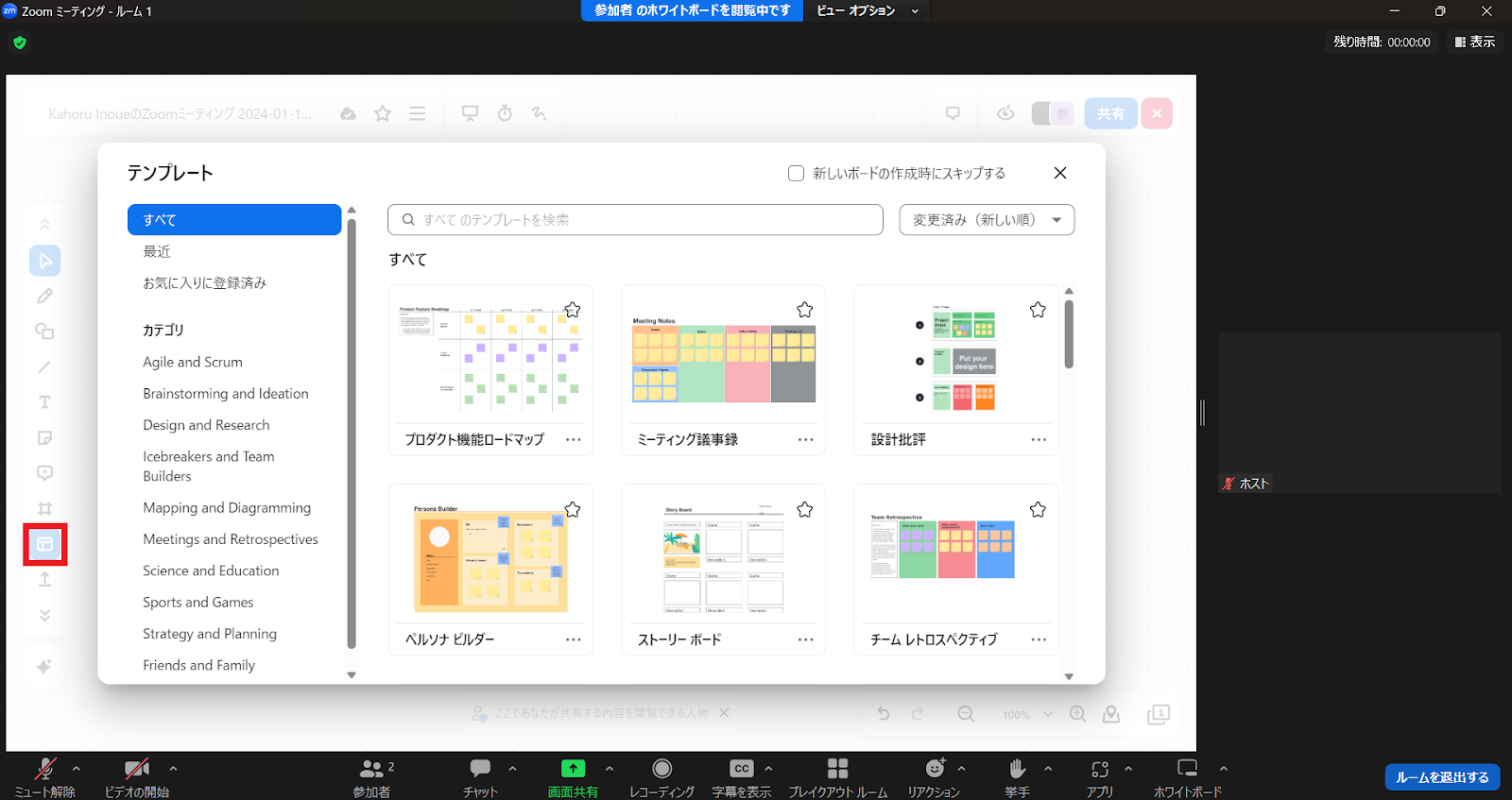Click the presentation mode icon
This screenshot has height=800, width=1512.
pyautogui.click(x=470, y=113)
